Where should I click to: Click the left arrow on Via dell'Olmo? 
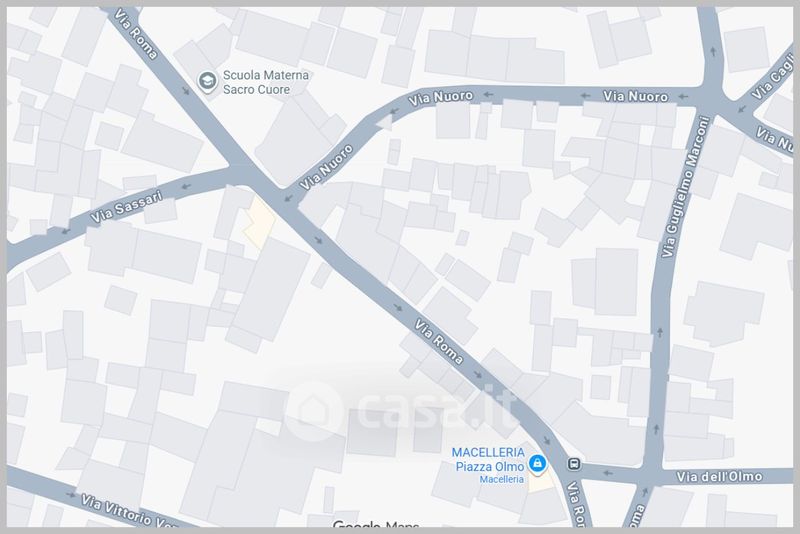tap(607, 473)
